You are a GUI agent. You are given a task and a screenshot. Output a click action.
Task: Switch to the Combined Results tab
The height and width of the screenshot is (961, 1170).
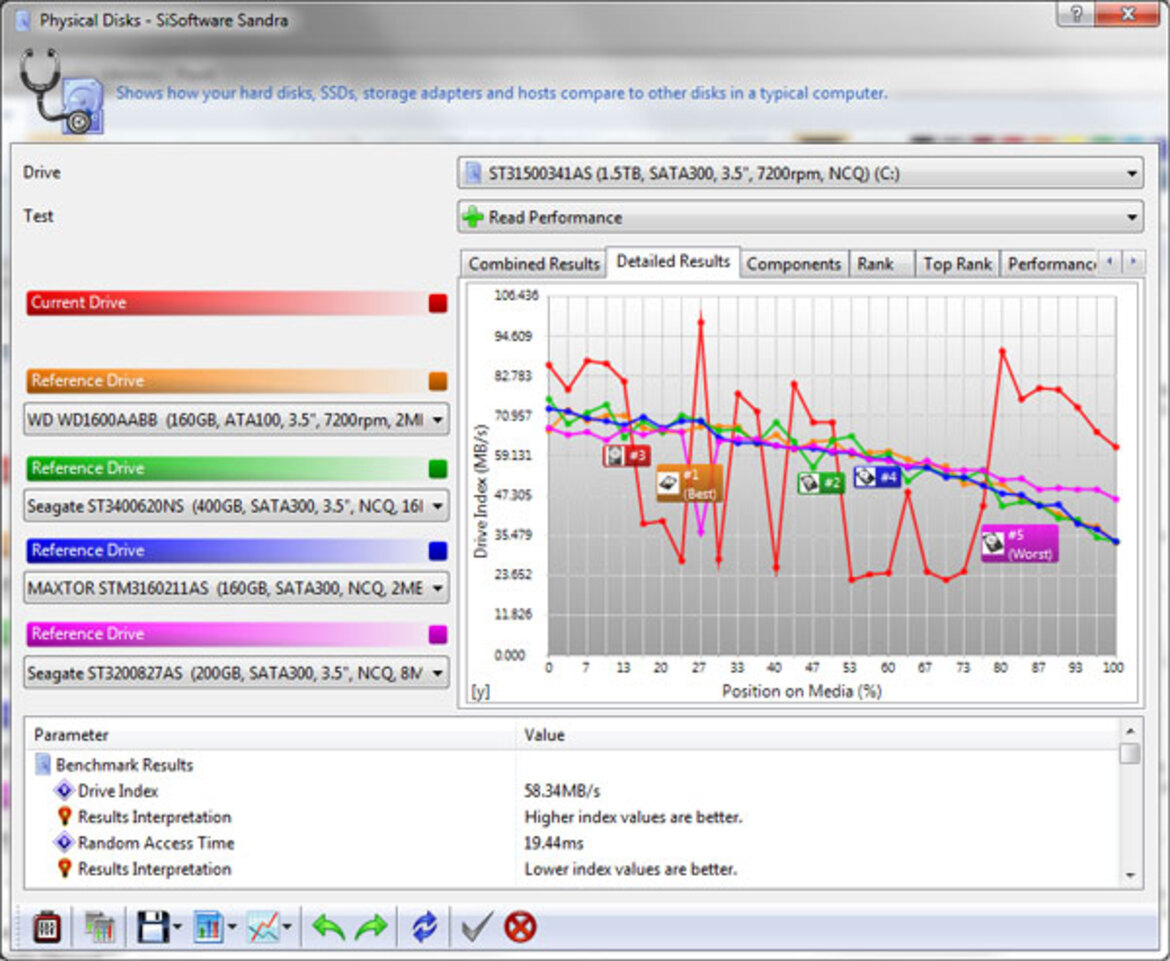pos(534,264)
